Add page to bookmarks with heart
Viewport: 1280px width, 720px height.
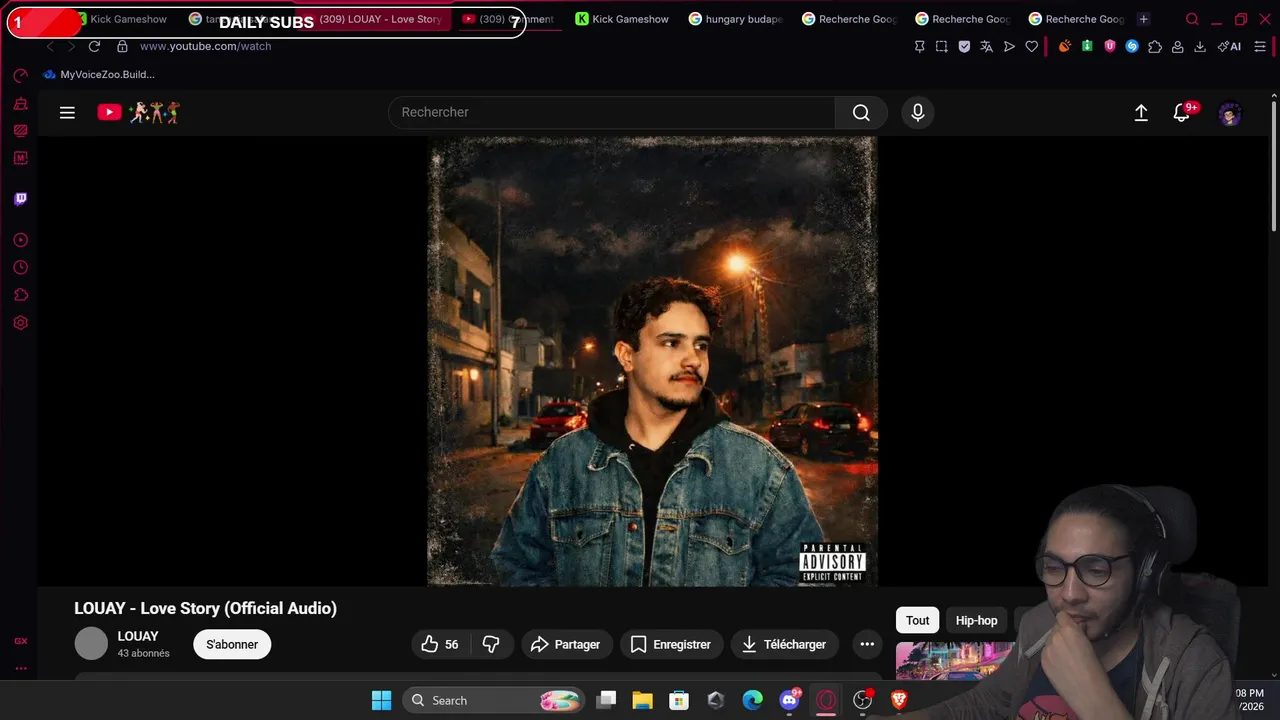pos(1032,46)
